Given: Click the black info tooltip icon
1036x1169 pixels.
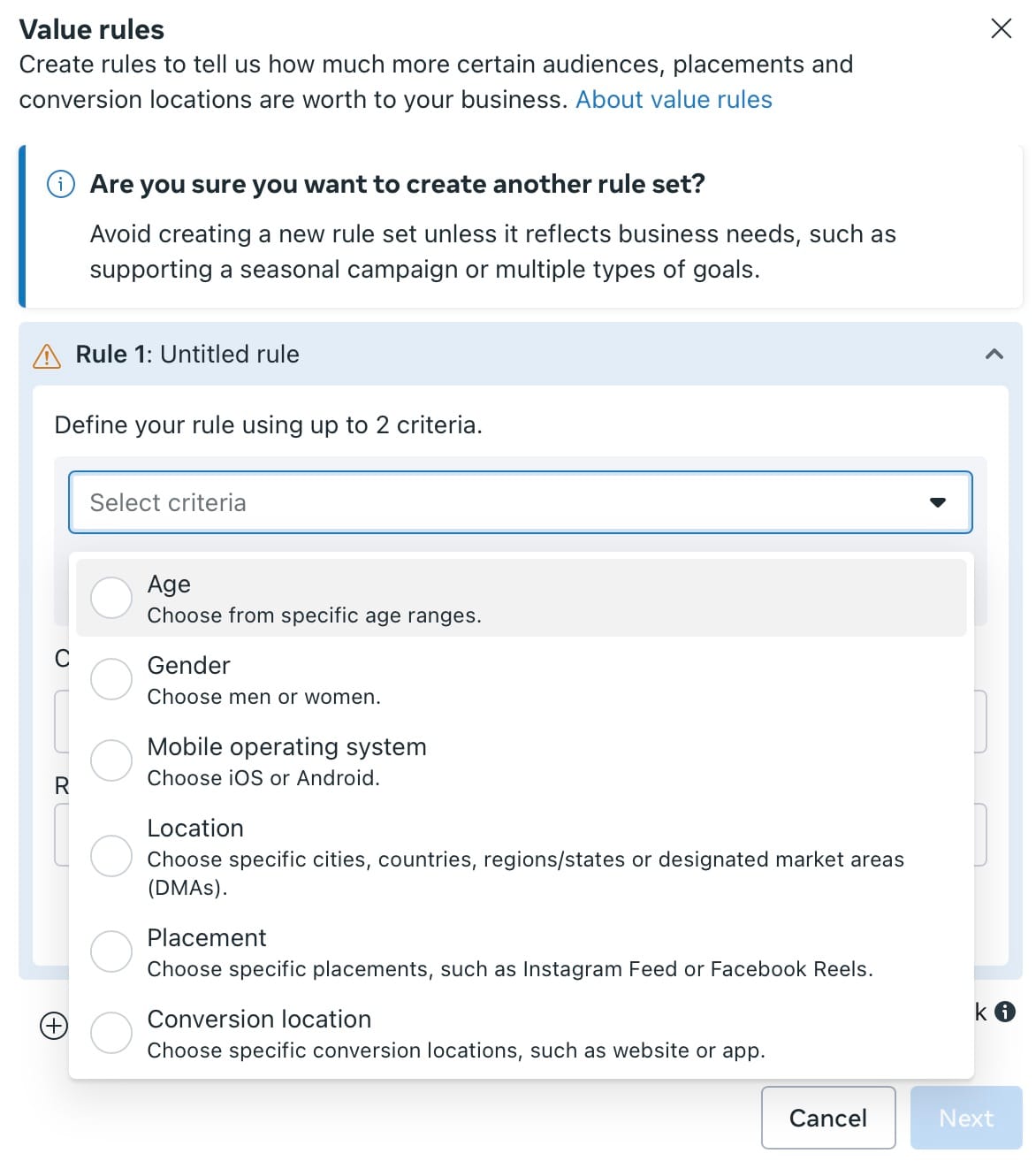Looking at the screenshot, I should coord(1005,1012).
